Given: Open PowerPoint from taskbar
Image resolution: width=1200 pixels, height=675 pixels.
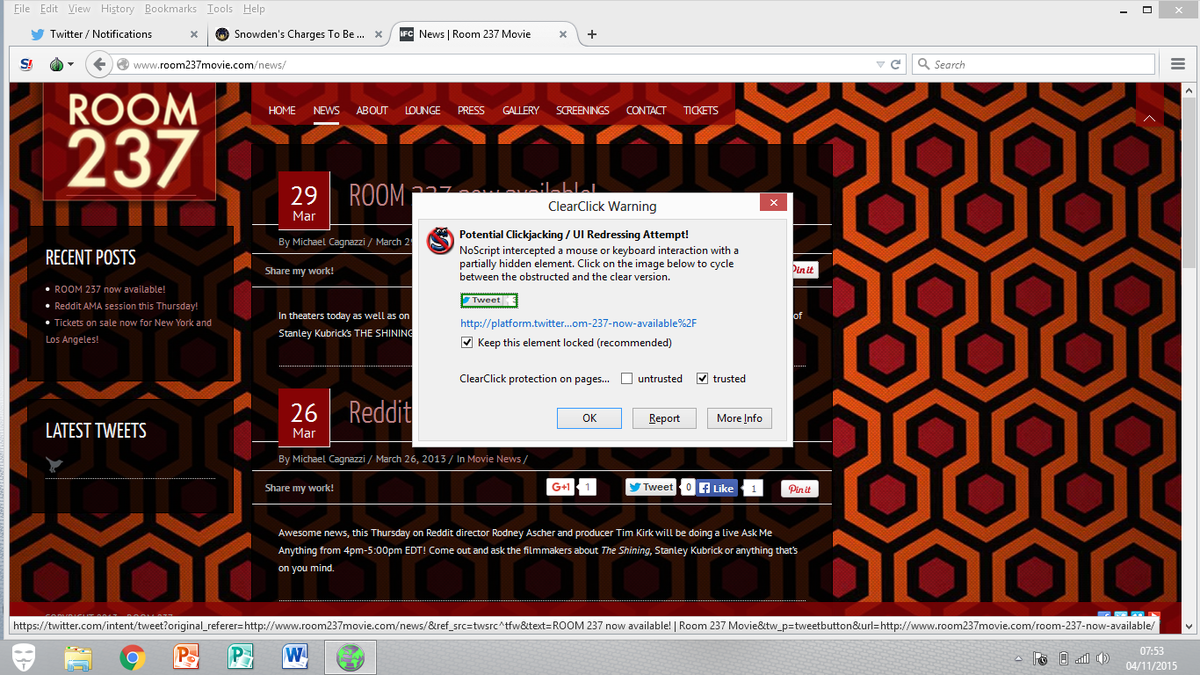Looking at the screenshot, I should (x=186, y=657).
